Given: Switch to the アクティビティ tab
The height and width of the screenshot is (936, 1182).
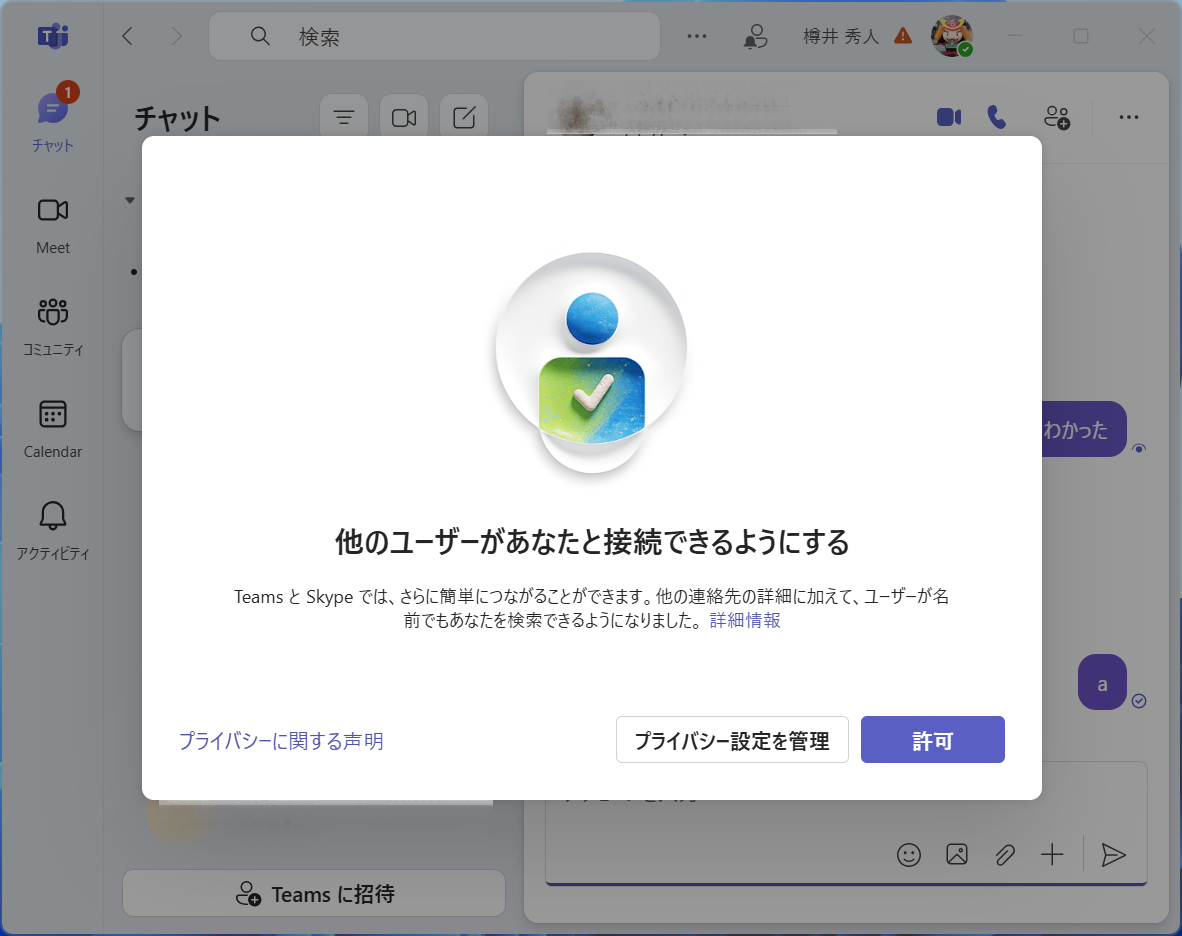Looking at the screenshot, I should [x=52, y=527].
